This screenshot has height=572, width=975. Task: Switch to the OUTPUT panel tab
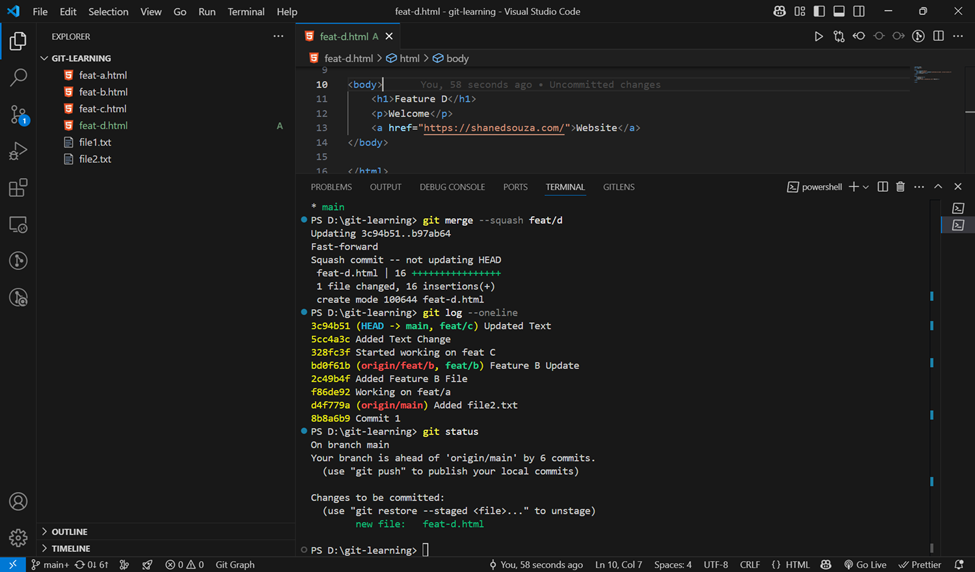pyautogui.click(x=386, y=187)
